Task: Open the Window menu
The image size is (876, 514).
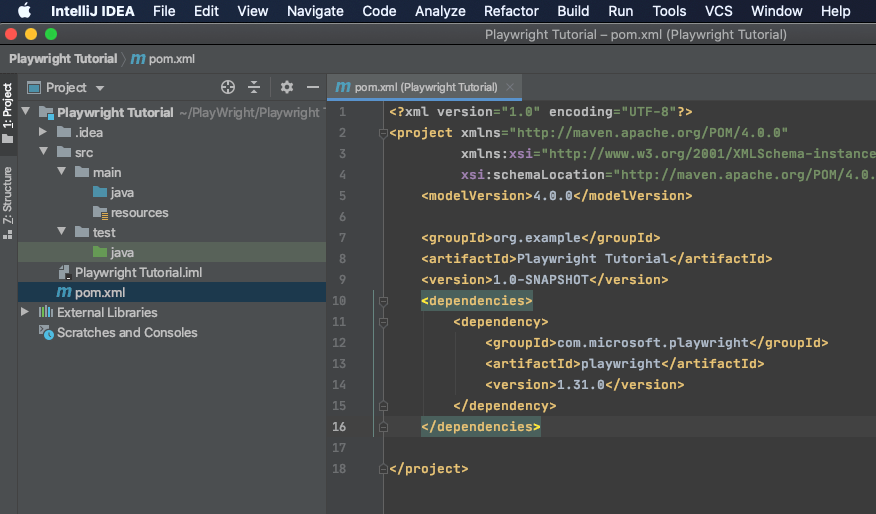Action: (777, 11)
